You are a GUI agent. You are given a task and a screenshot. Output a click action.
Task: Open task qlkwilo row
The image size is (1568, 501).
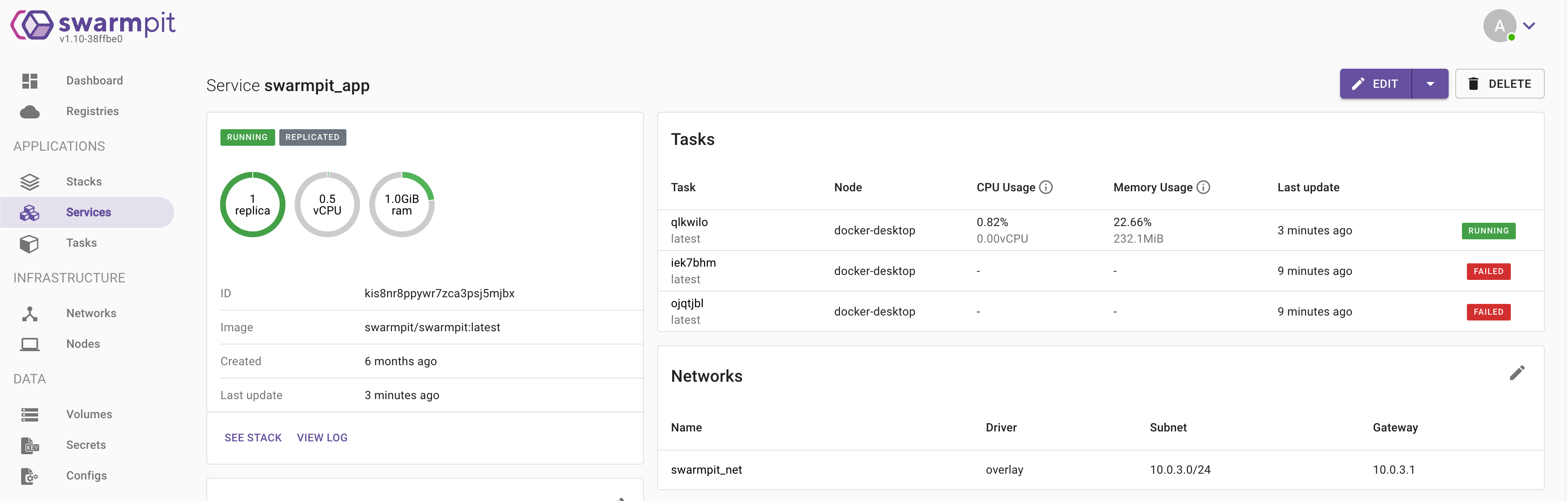(1101, 231)
